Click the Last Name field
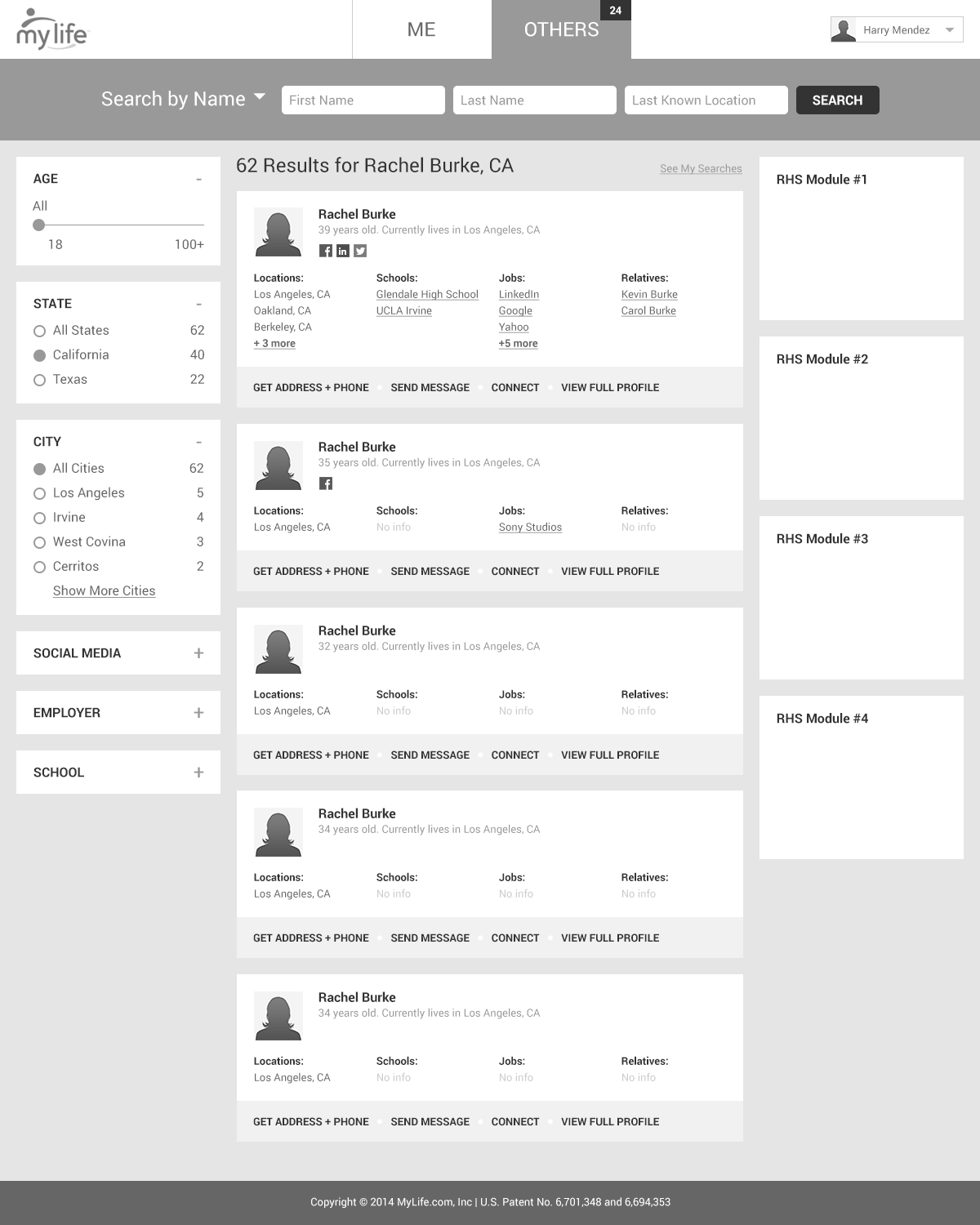 point(535,100)
